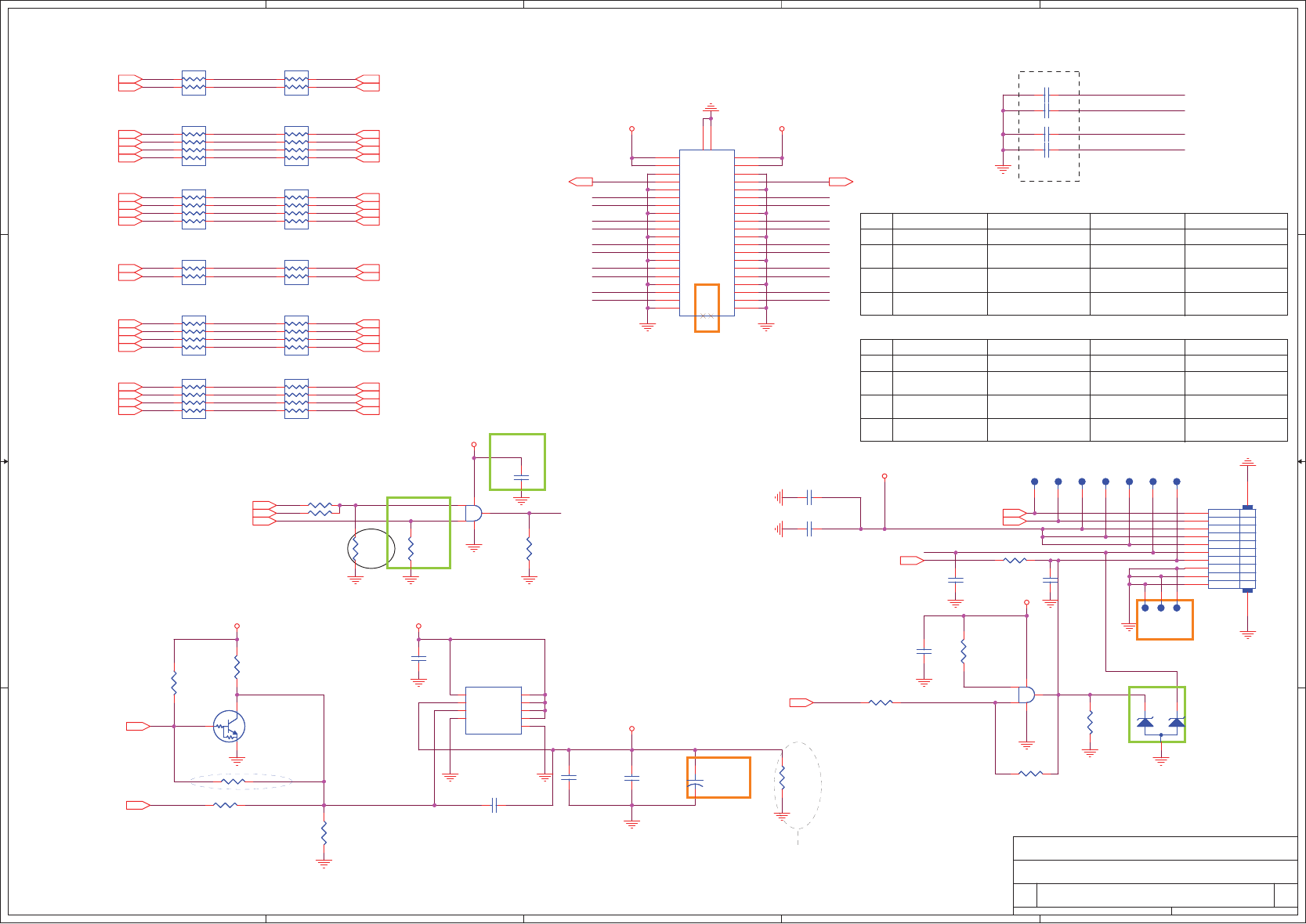Select the green box around the pull-down resistor
The image size is (1306, 924).
418,532
